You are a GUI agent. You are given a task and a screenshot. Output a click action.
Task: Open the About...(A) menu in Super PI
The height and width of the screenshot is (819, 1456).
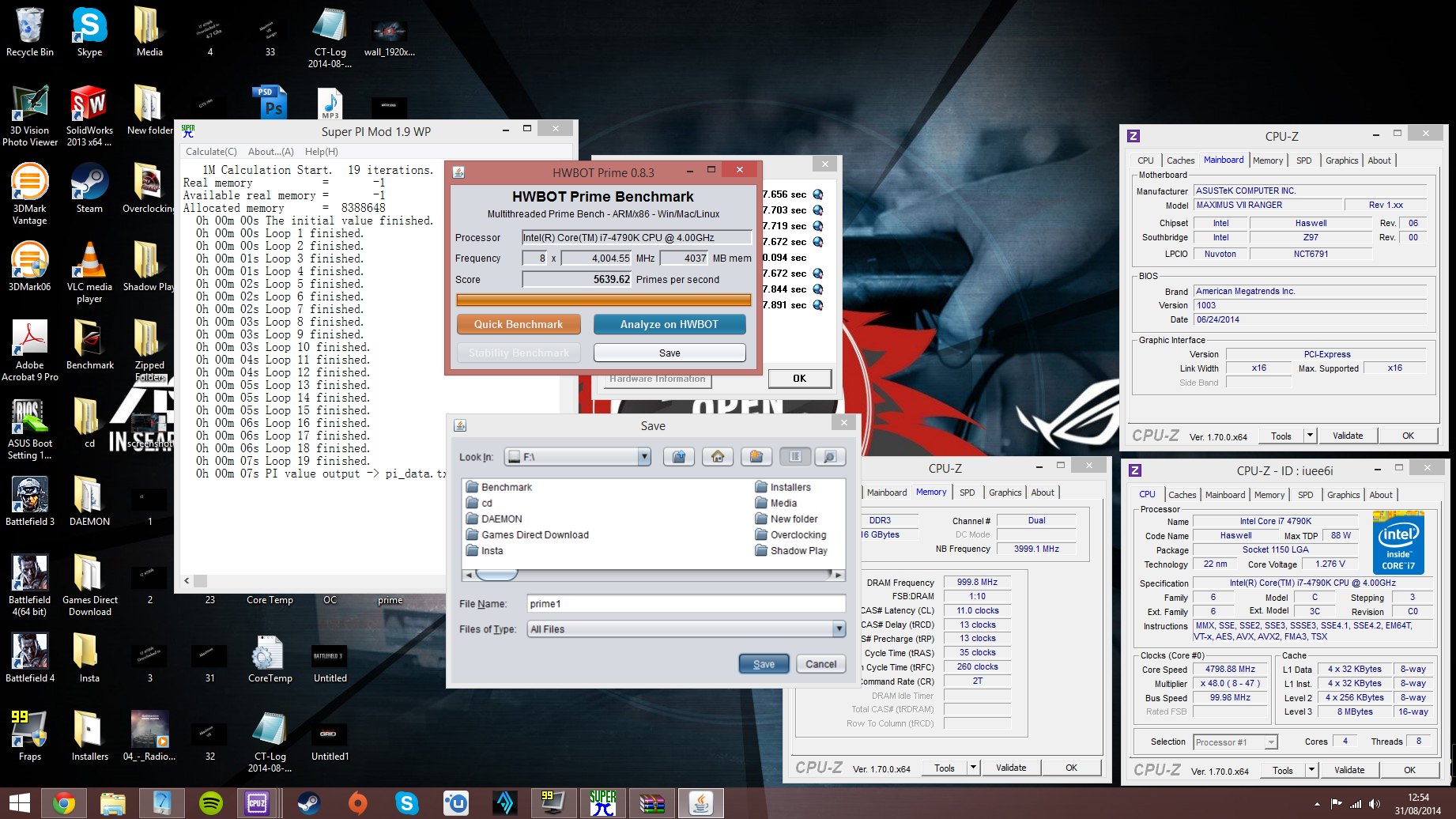coord(271,152)
